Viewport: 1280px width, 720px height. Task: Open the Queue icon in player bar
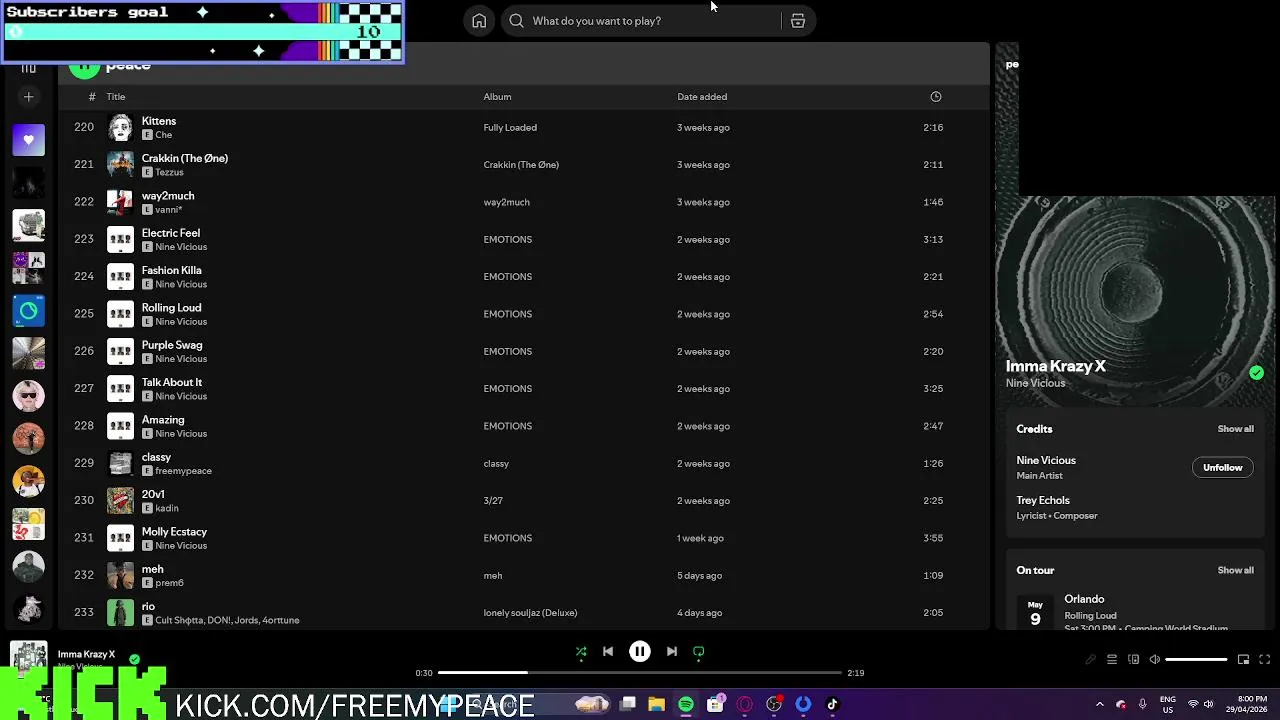click(x=1112, y=660)
